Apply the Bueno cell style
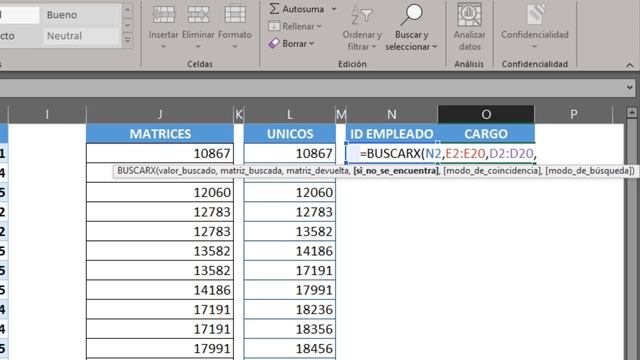640x360 pixels. coord(82,15)
